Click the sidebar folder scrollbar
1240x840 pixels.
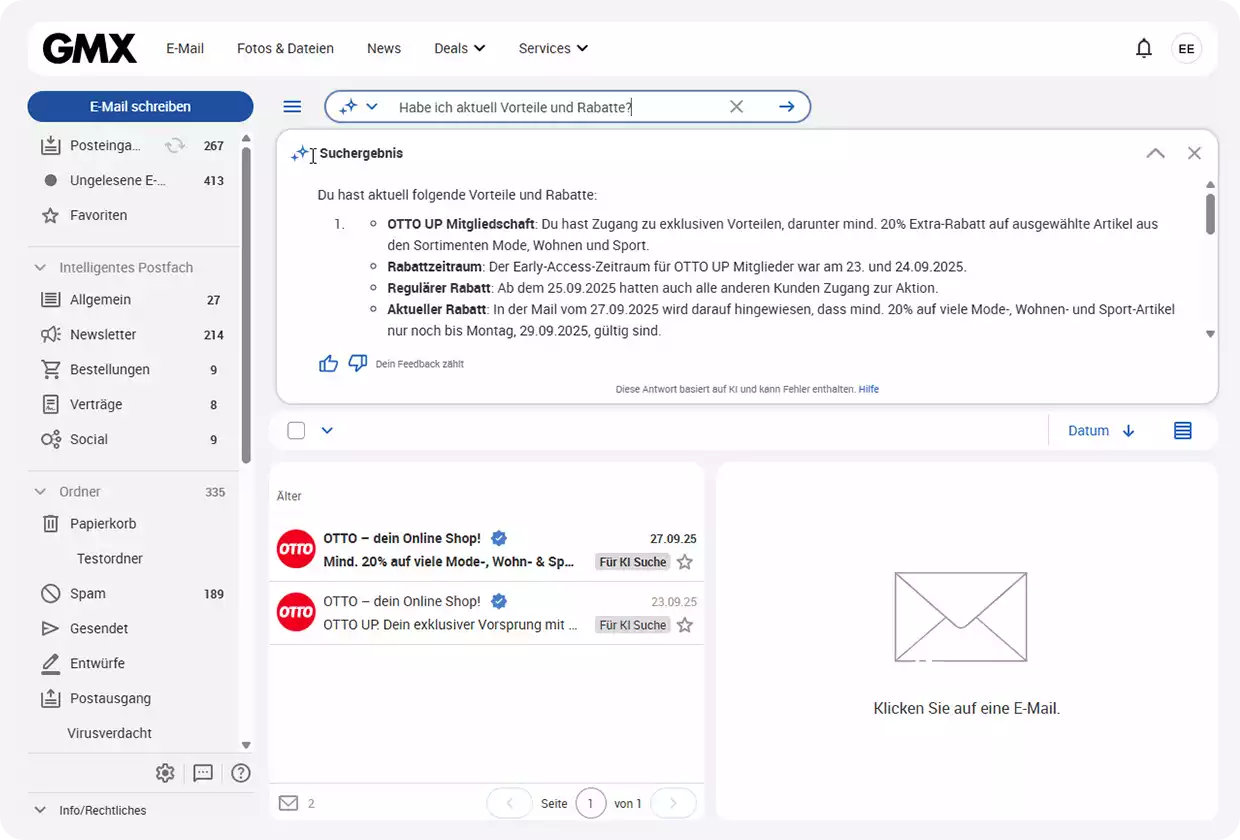coord(246,304)
